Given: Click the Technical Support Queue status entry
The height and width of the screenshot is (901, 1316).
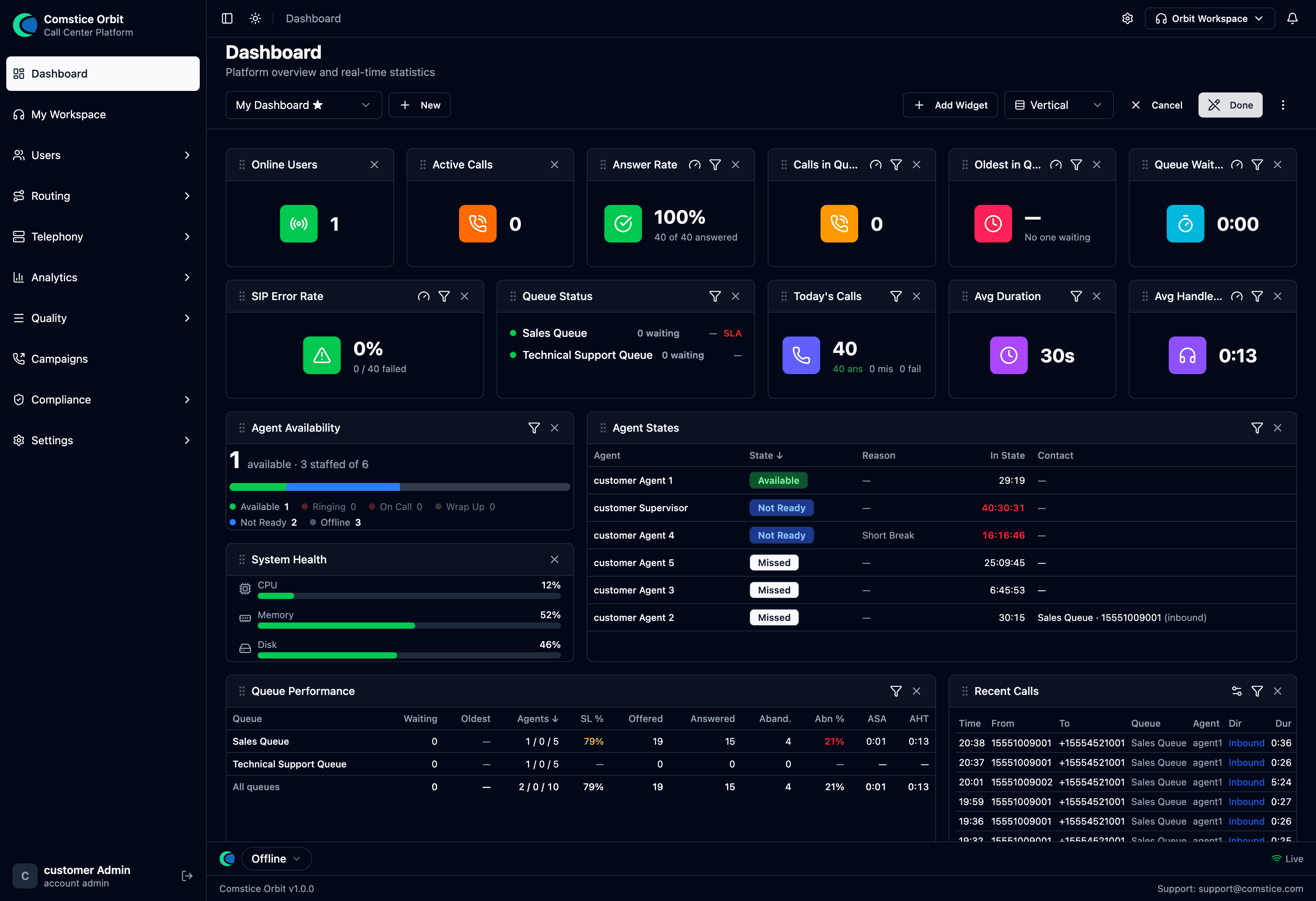Looking at the screenshot, I should (626, 355).
